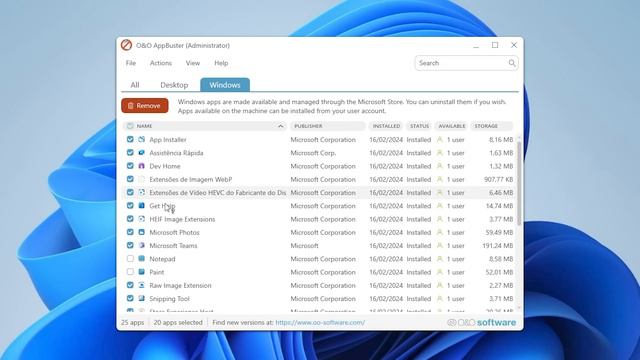Sort by the Storage column header
640x360 pixels.
point(492,126)
